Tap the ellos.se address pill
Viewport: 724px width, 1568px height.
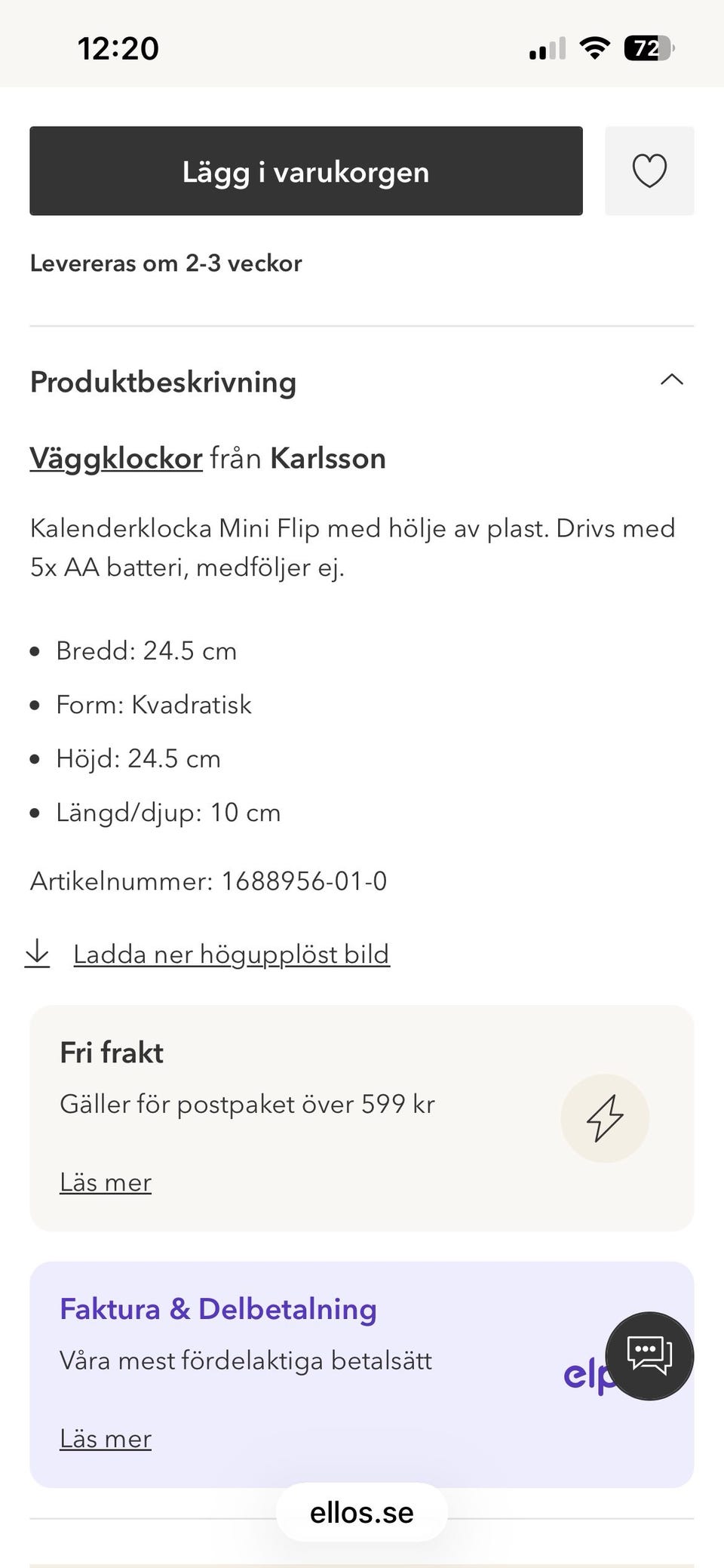click(362, 1512)
